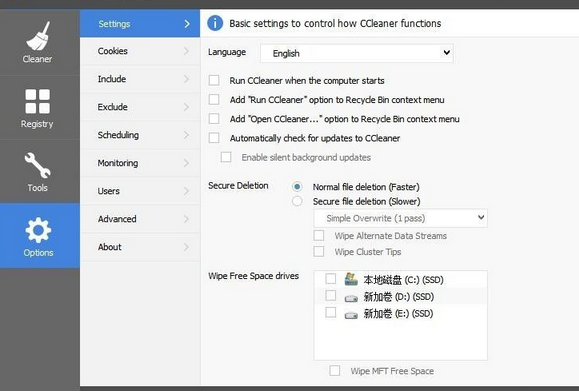579x391 pixels.
Task: Open the Registry grid icon
Action: click(x=37, y=101)
